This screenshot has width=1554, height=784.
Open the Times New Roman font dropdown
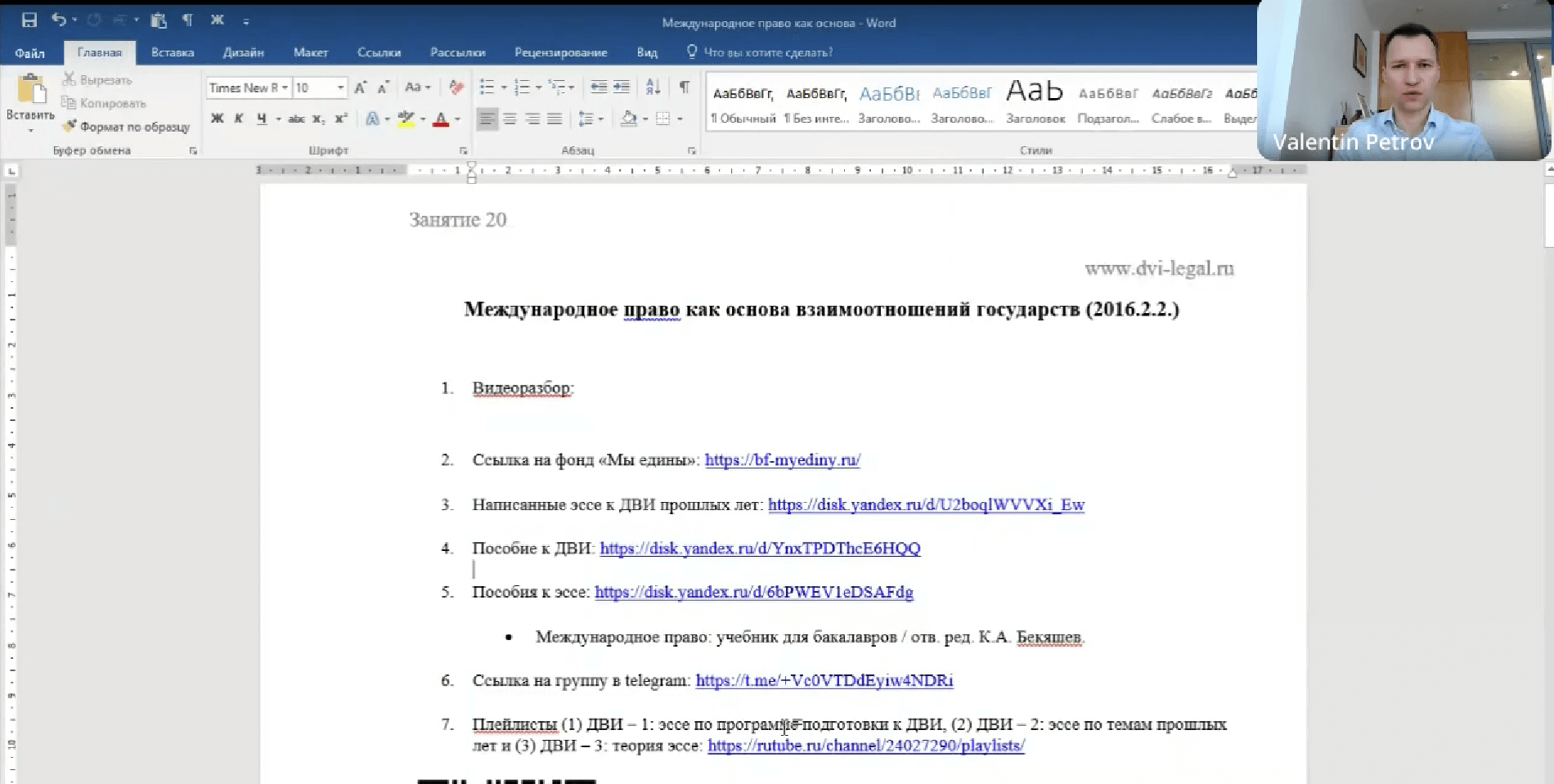click(x=285, y=88)
